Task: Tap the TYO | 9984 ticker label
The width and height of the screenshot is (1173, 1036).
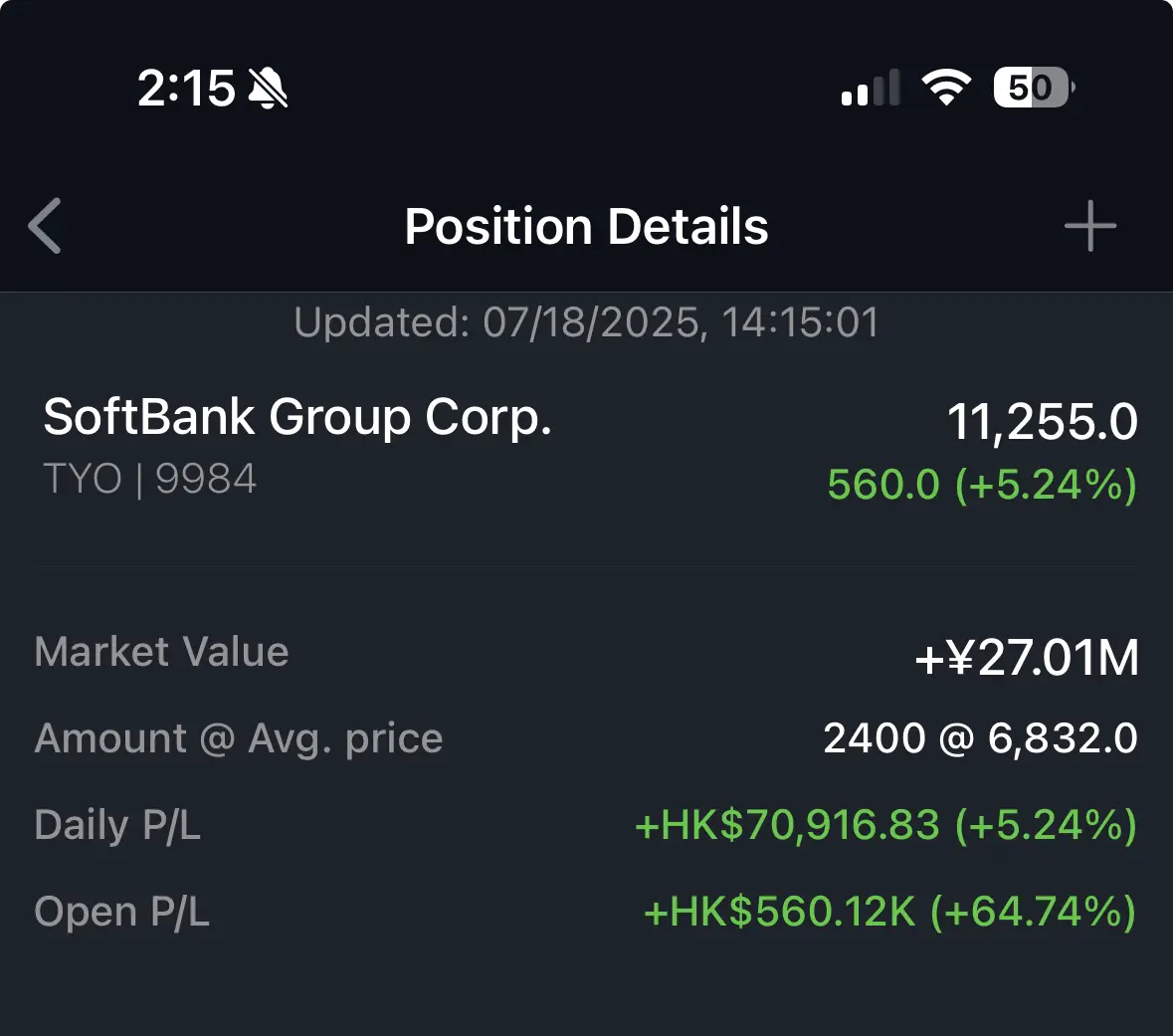Action: [149, 479]
